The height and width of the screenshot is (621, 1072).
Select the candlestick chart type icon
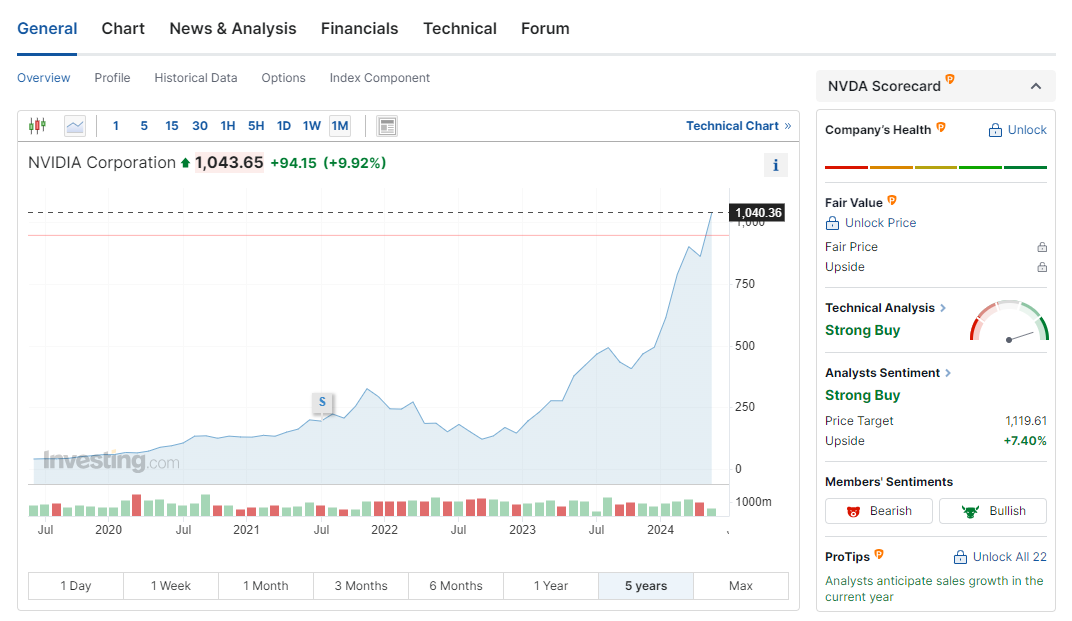click(37, 126)
